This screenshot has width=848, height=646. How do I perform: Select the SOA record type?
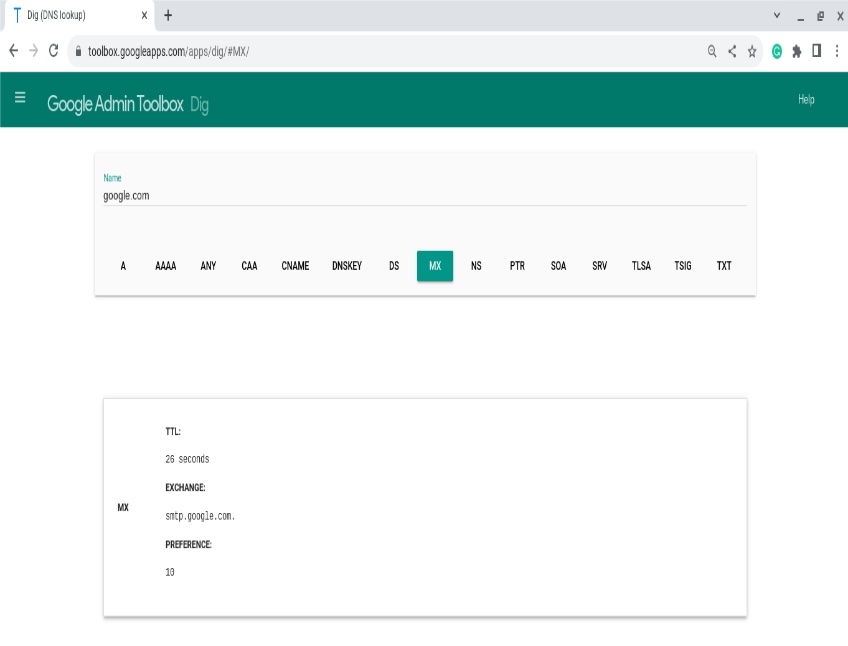[558, 266]
